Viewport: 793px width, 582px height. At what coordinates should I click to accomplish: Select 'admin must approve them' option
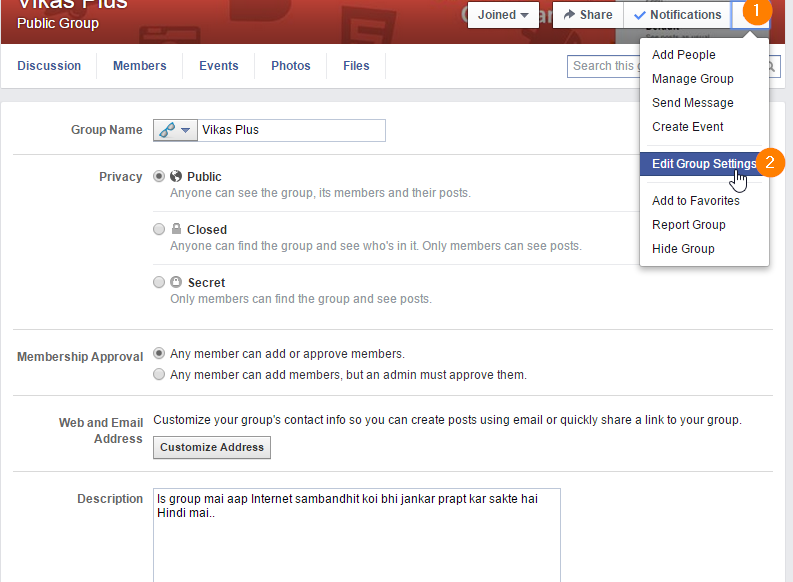(159, 375)
